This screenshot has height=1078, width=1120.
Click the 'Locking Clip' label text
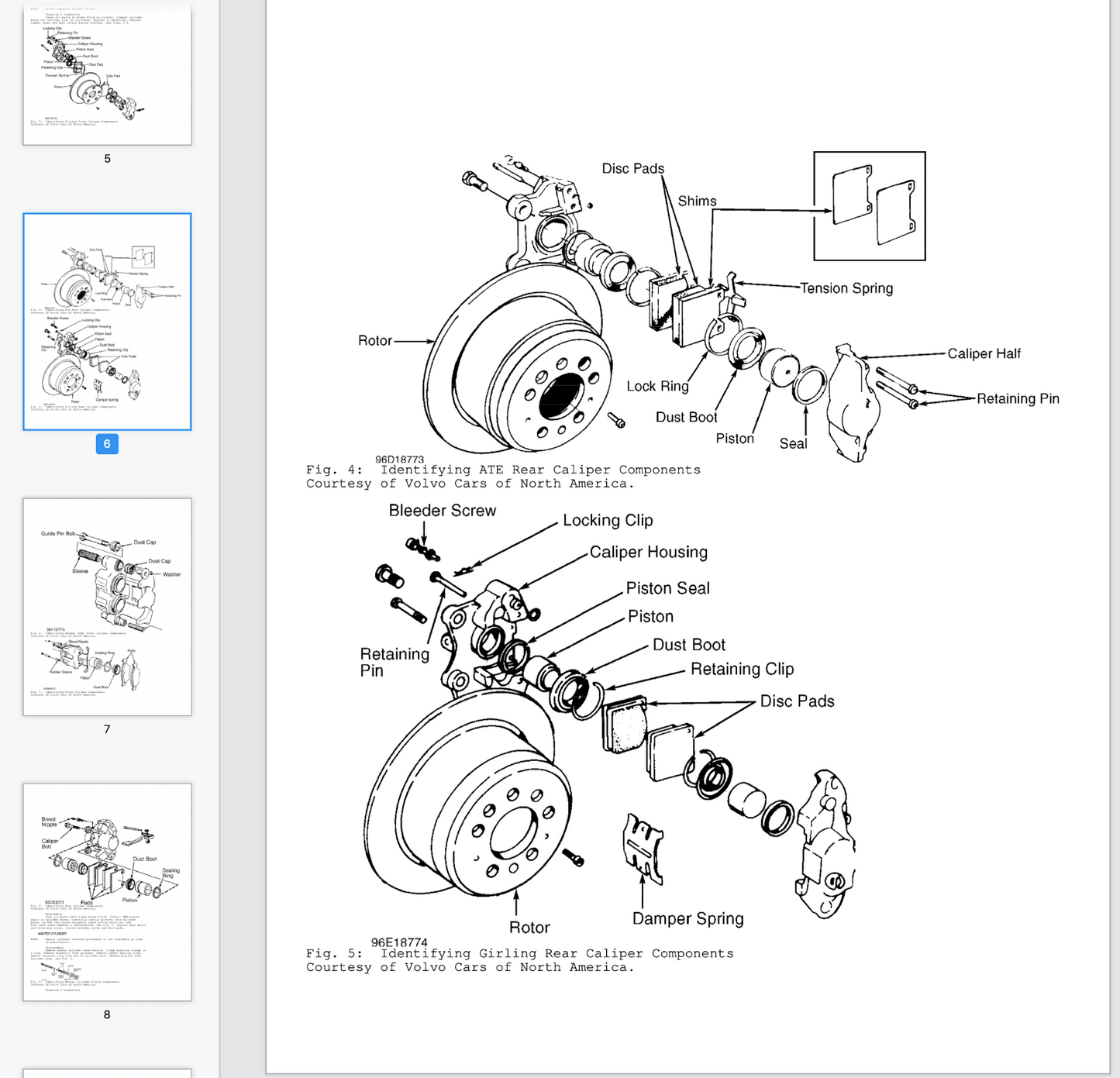point(608,521)
